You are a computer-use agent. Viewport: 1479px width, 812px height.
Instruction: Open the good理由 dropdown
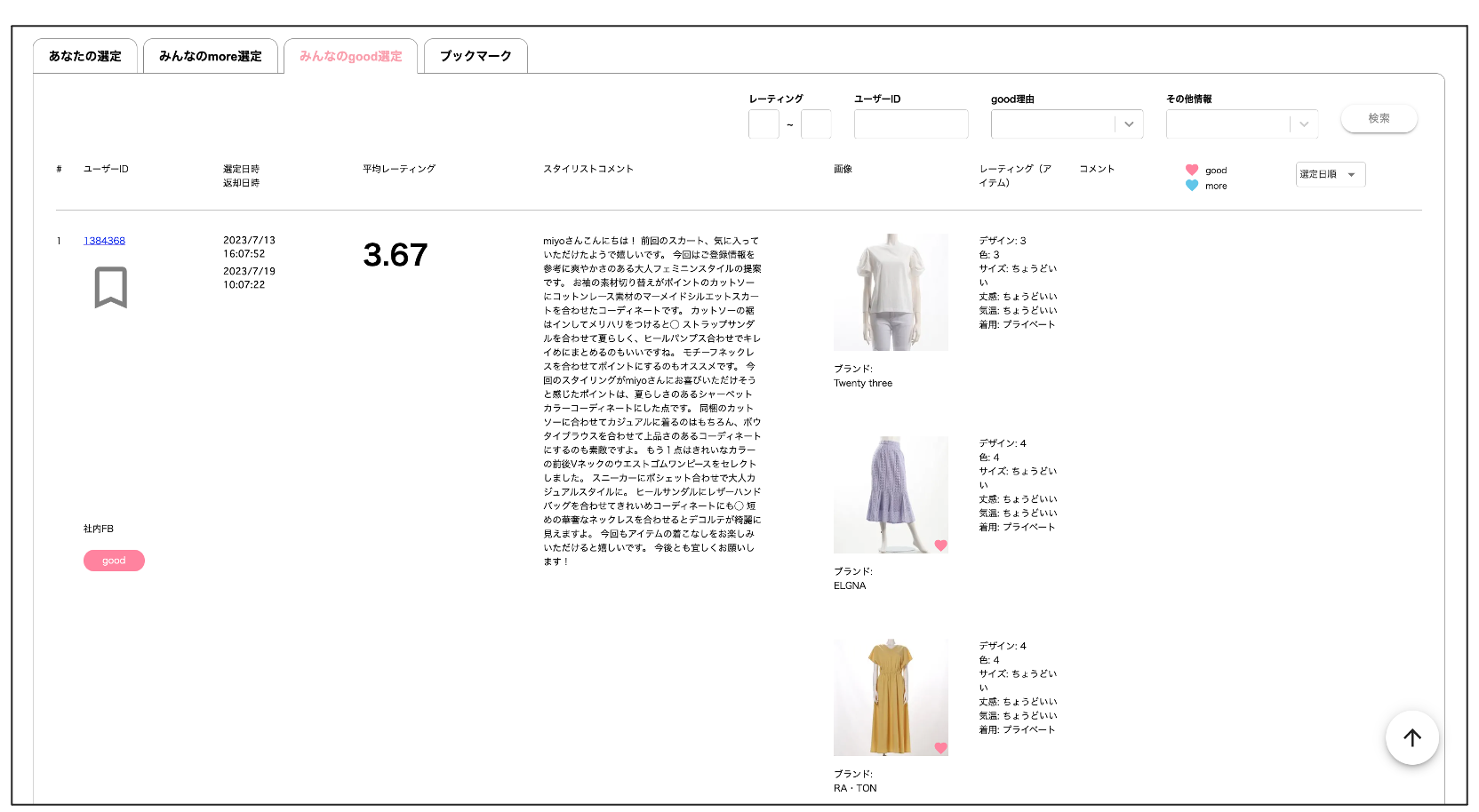click(x=1067, y=124)
